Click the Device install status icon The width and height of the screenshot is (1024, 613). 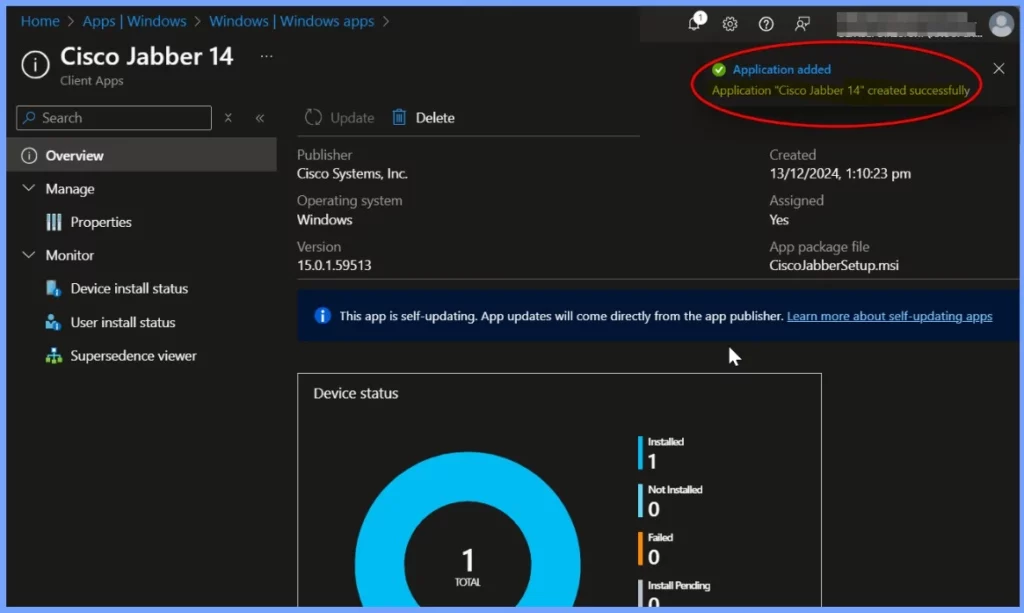pos(54,289)
